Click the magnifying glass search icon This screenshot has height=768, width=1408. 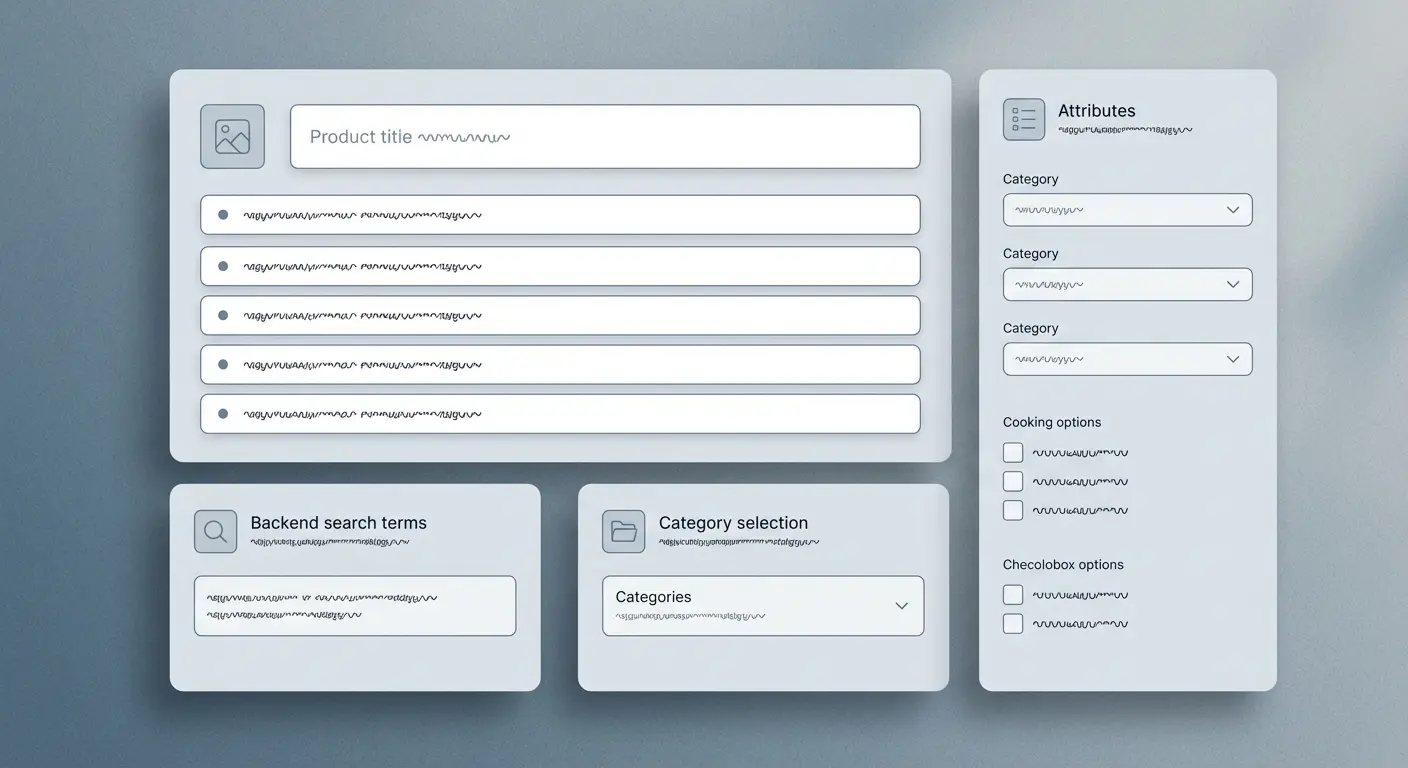215,531
